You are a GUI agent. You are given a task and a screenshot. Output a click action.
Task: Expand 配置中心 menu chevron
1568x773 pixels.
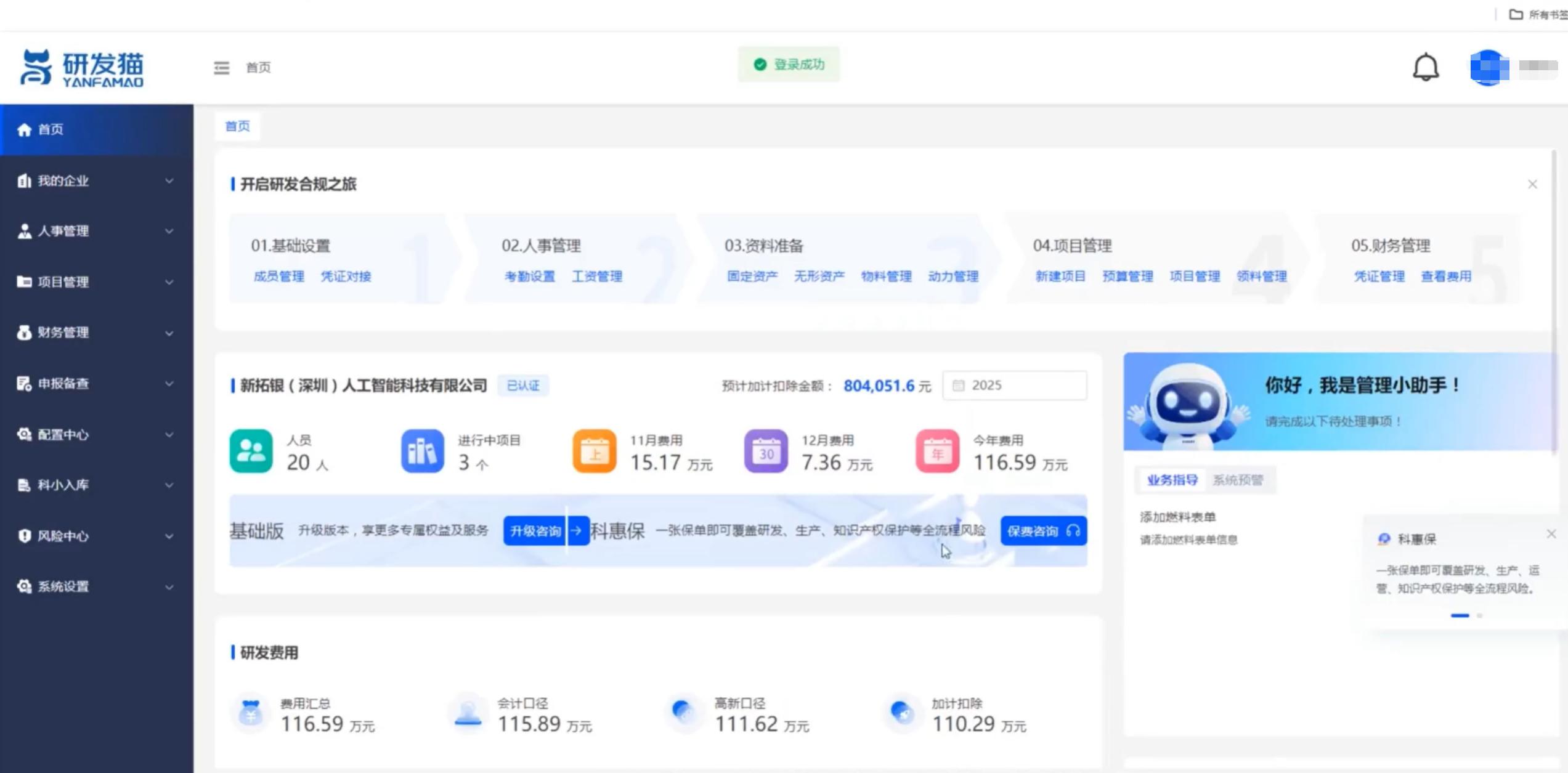tap(169, 435)
